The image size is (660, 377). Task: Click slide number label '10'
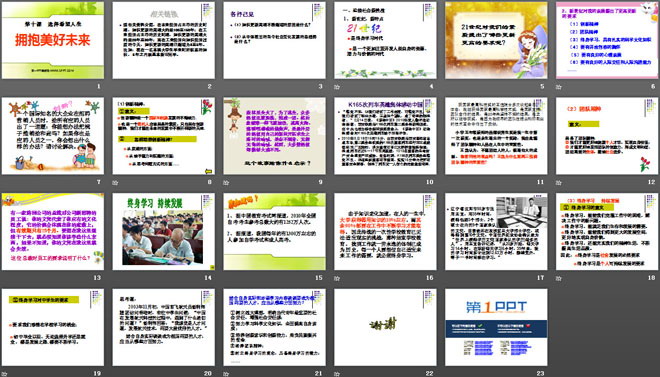coord(429,182)
